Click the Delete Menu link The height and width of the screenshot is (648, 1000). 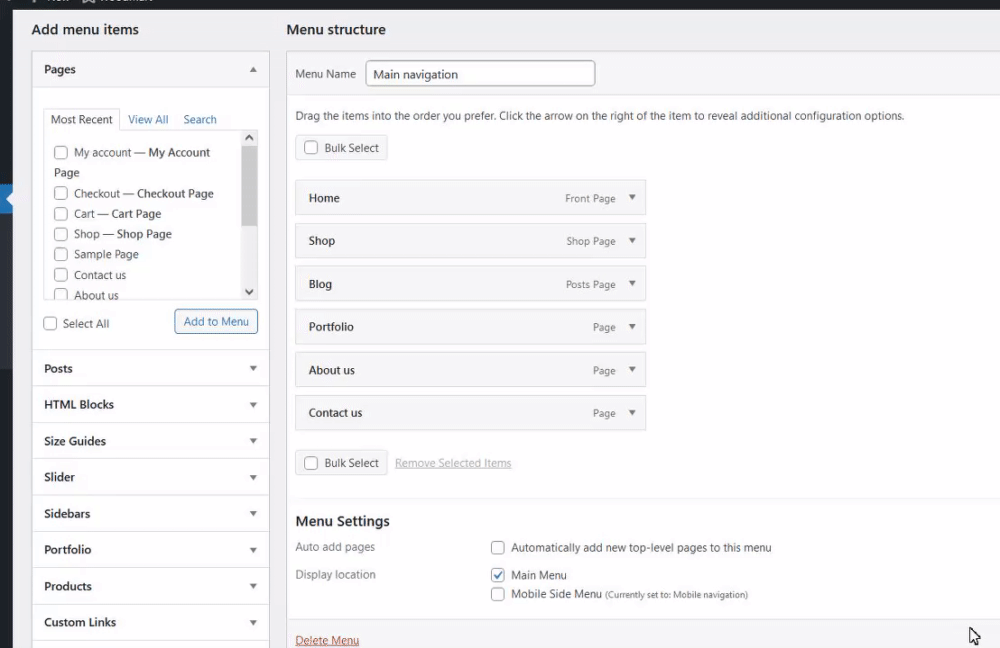pyautogui.click(x=327, y=640)
